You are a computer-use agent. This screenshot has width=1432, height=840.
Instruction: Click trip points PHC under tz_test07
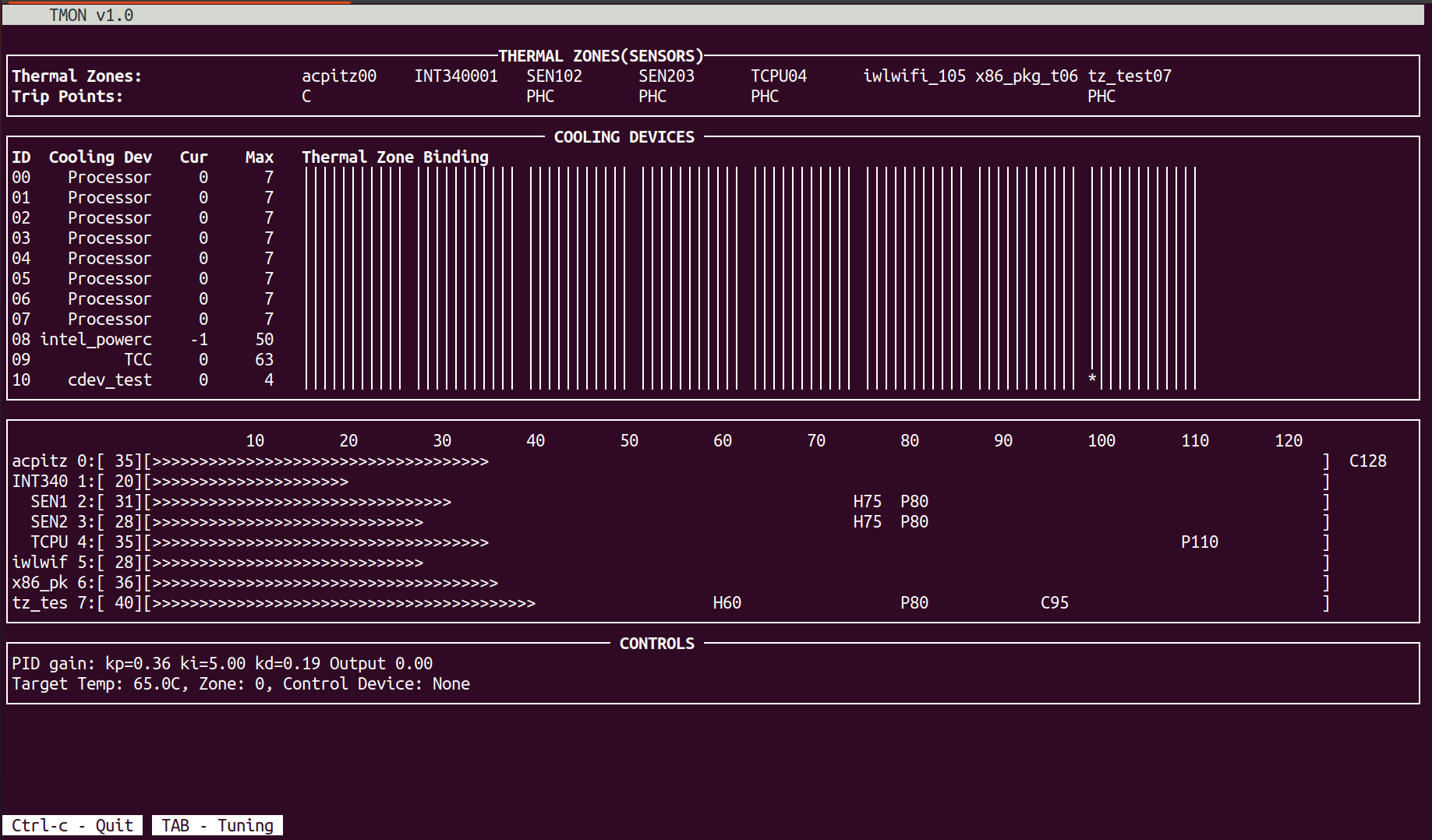tap(1101, 97)
